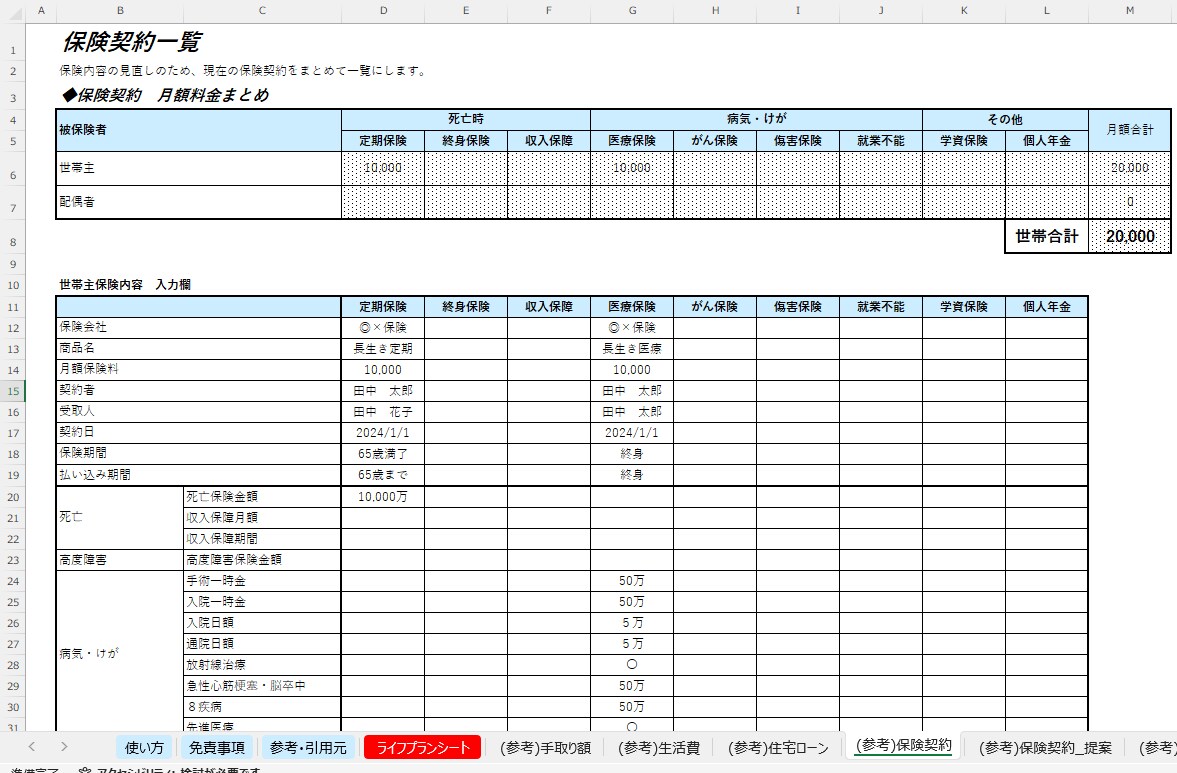
Task: Click 保険期間 終身 under 医療保険
Action: [x=632, y=453]
